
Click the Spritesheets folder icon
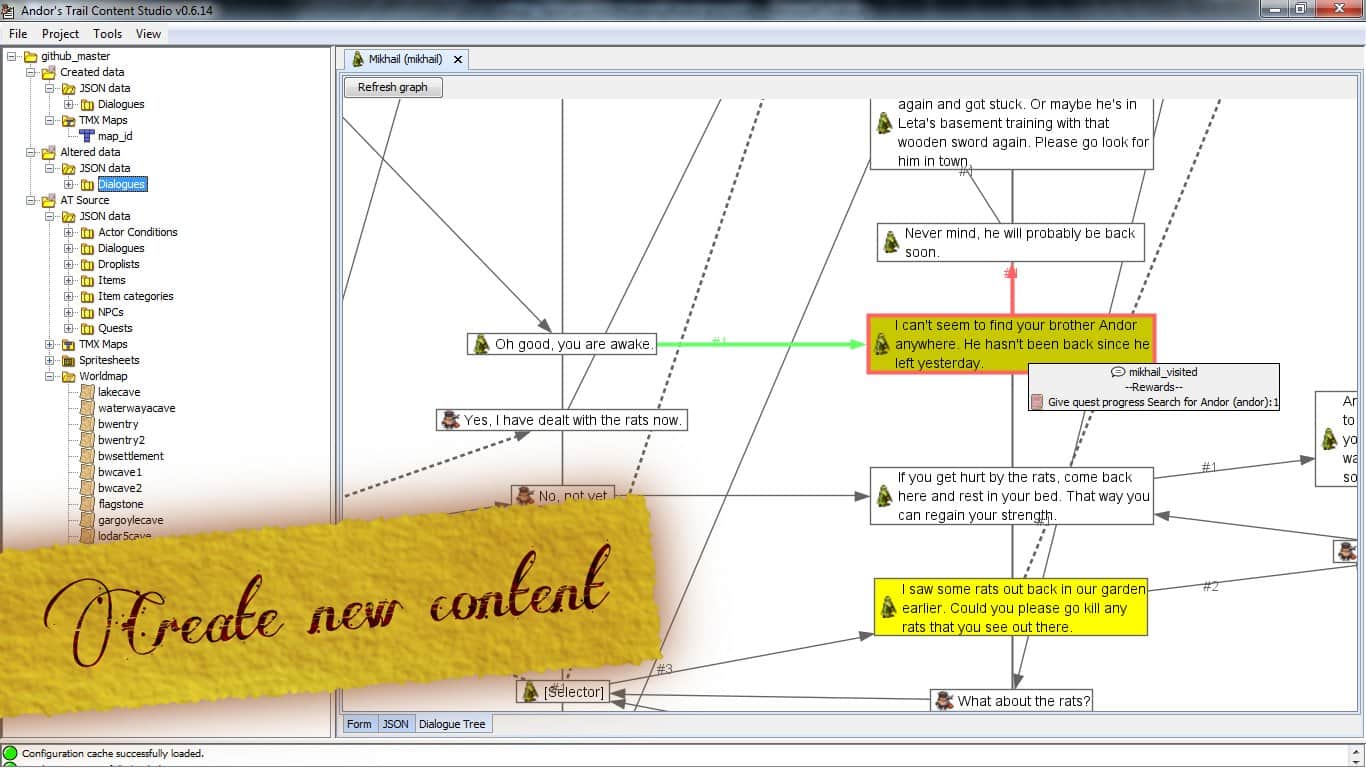click(x=69, y=360)
